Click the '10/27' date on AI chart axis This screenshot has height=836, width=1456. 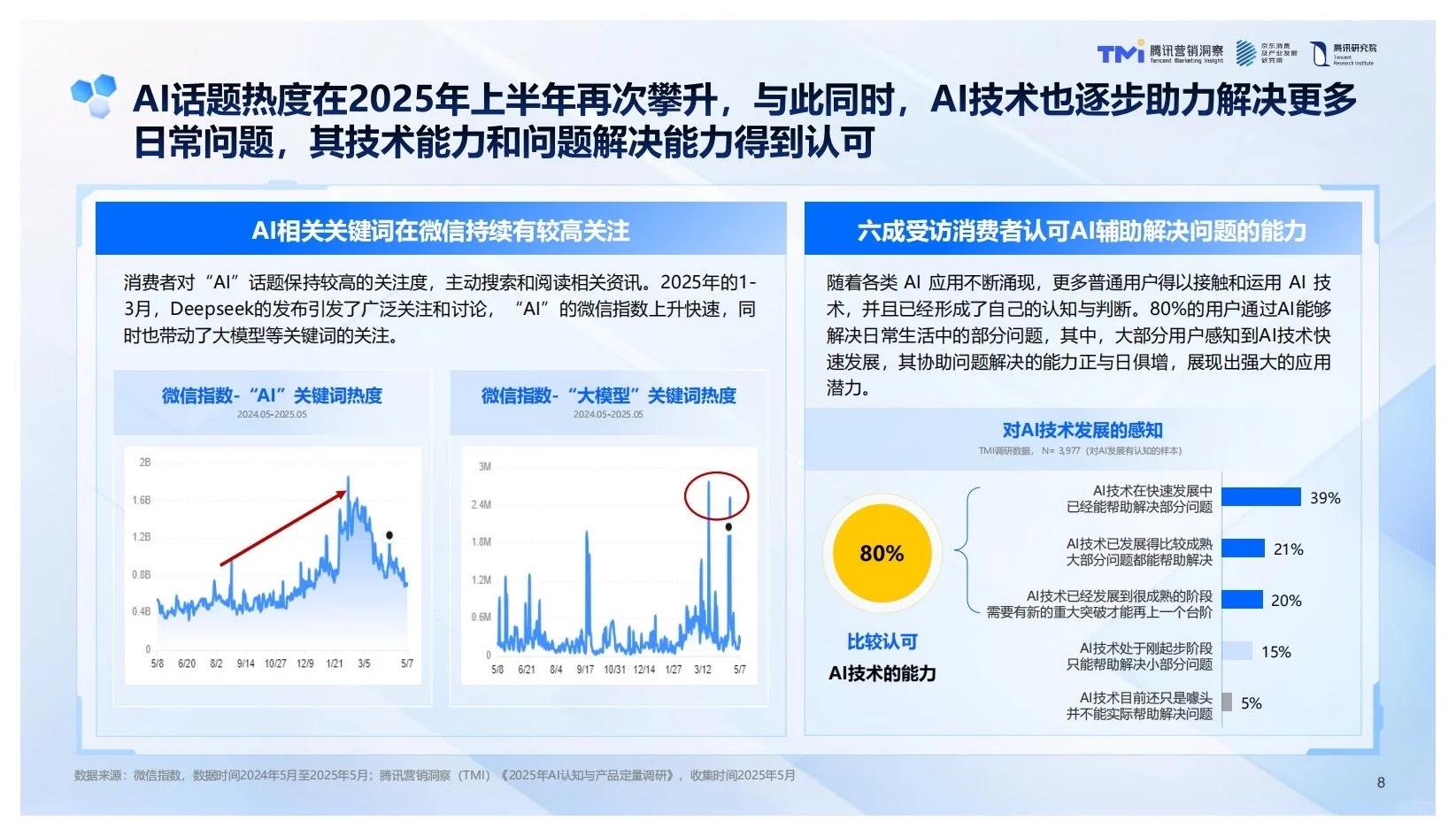275,663
